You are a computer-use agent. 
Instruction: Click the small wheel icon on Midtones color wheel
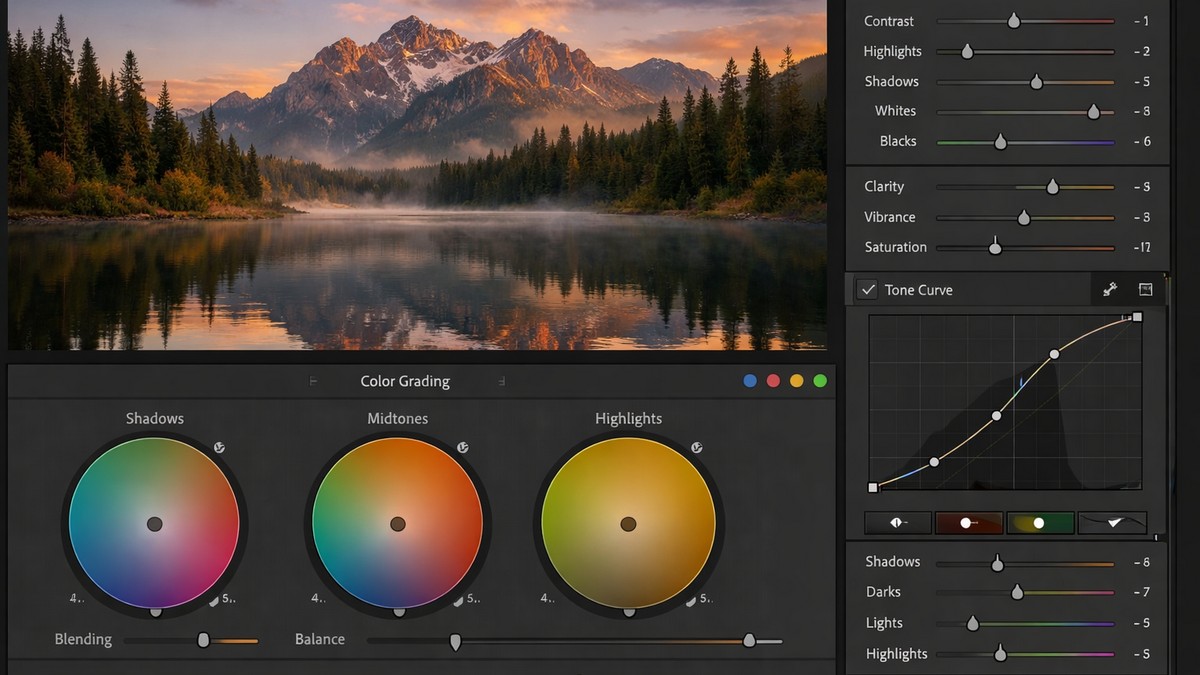[462, 448]
